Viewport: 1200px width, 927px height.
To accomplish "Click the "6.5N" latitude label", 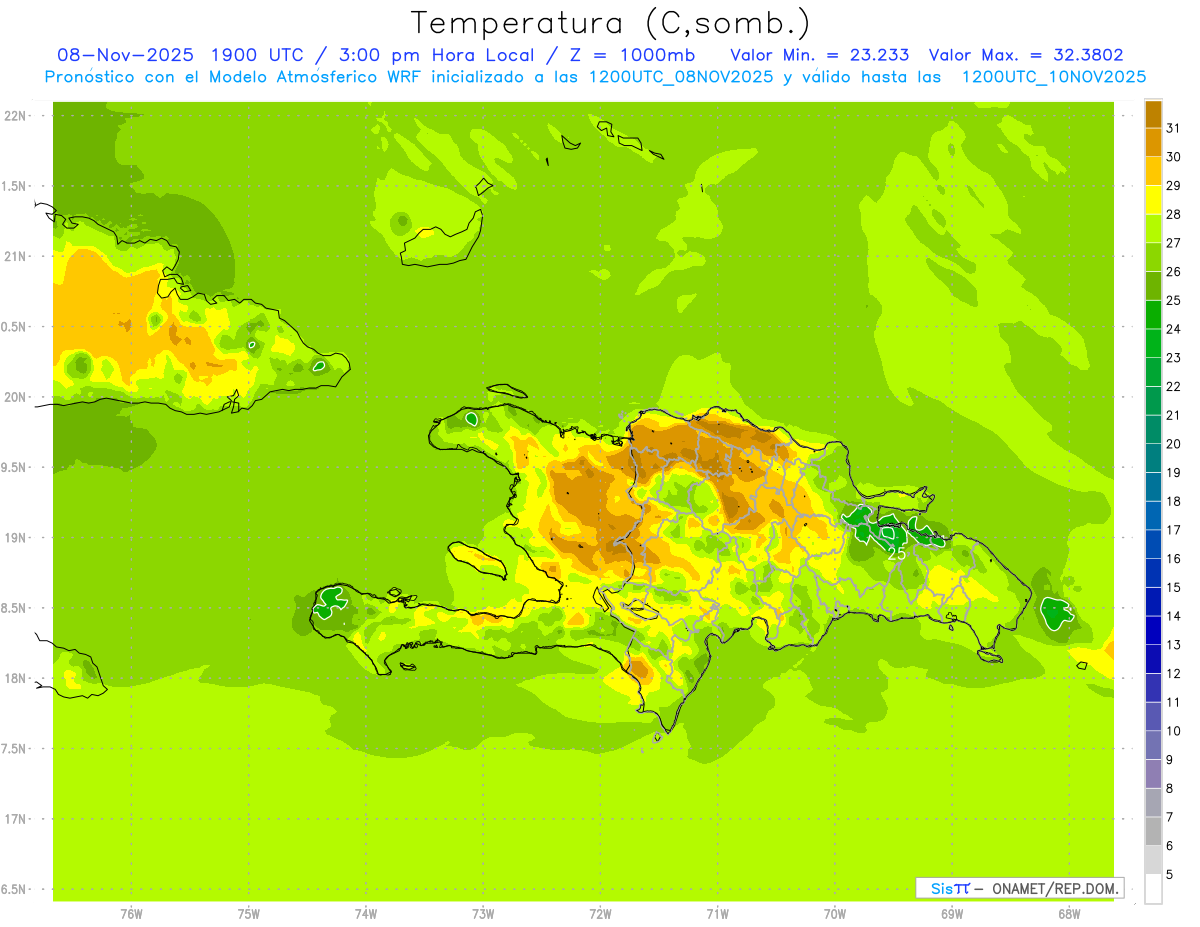I will click(x=14, y=889).
